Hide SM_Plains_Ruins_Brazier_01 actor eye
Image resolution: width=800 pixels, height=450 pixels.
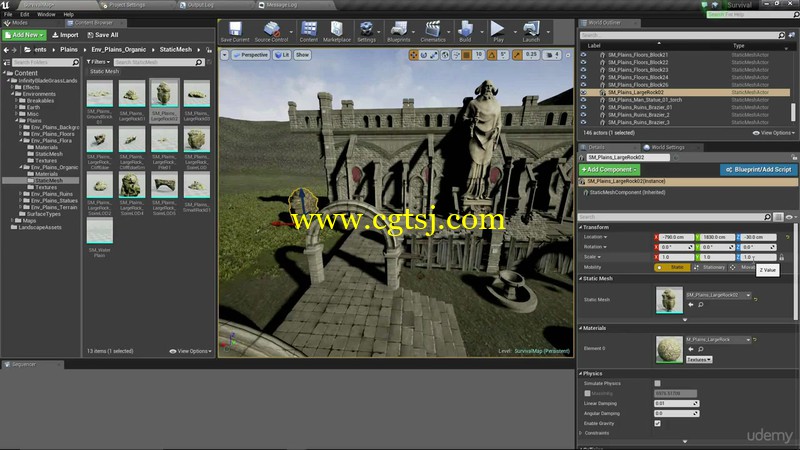tap(584, 108)
